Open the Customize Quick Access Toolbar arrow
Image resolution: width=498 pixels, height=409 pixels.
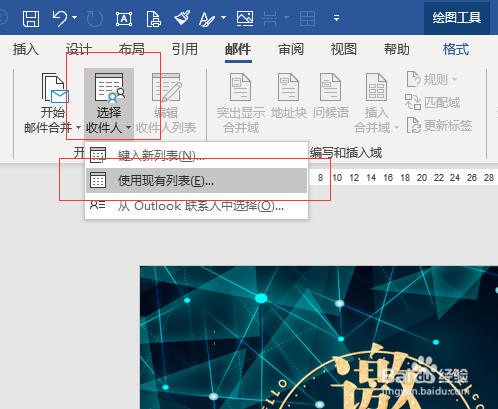pyautogui.click(x=337, y=18)
